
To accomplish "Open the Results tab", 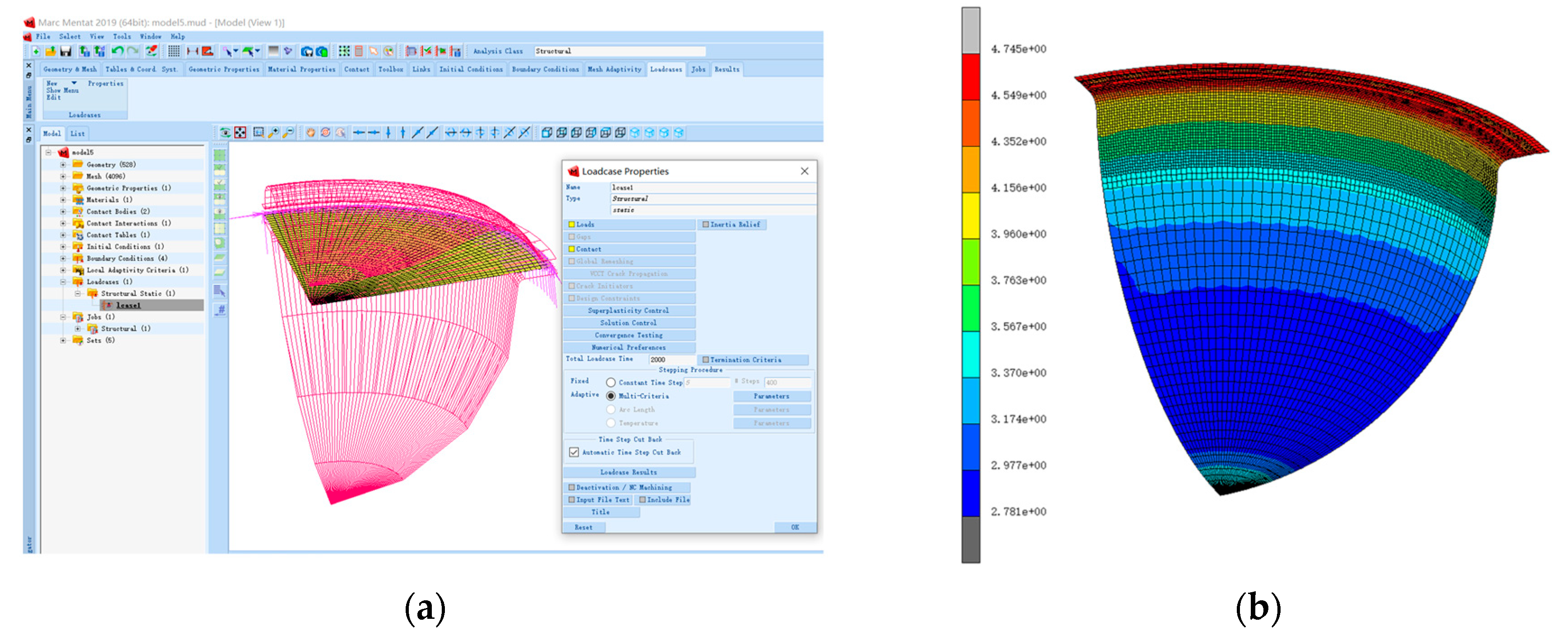I will [726, 69].
